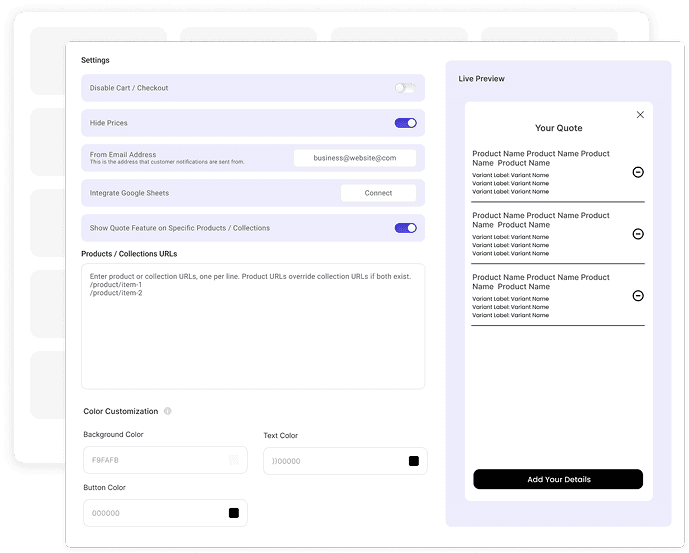Close the Your Quote preview panel
This screenshot has height=553, width=689.
(x=640, y=115)
